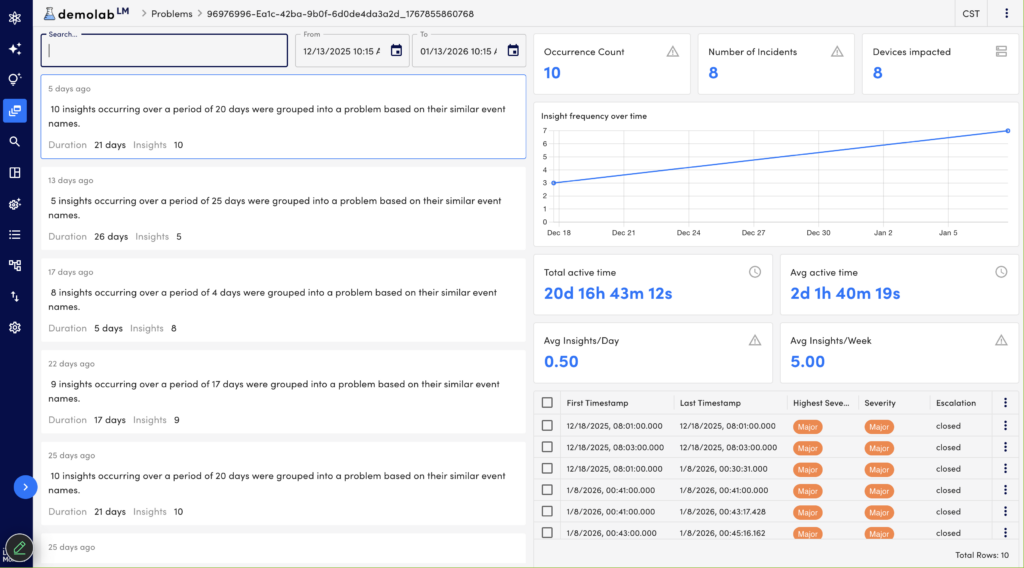The width and height of the screenshot is (1024, 568).
Task: Open the list icon in sidebar
Action: pos(14,234)
